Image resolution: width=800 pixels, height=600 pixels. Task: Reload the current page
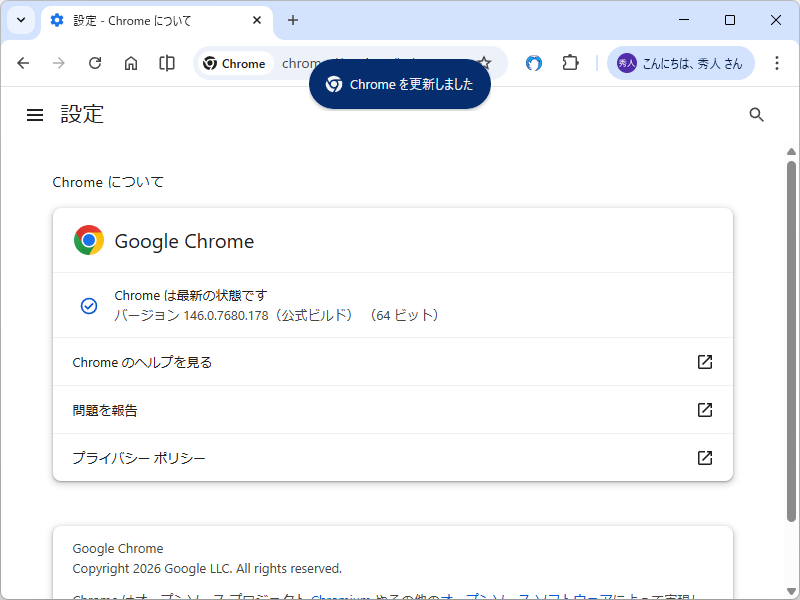click(95, 62)
